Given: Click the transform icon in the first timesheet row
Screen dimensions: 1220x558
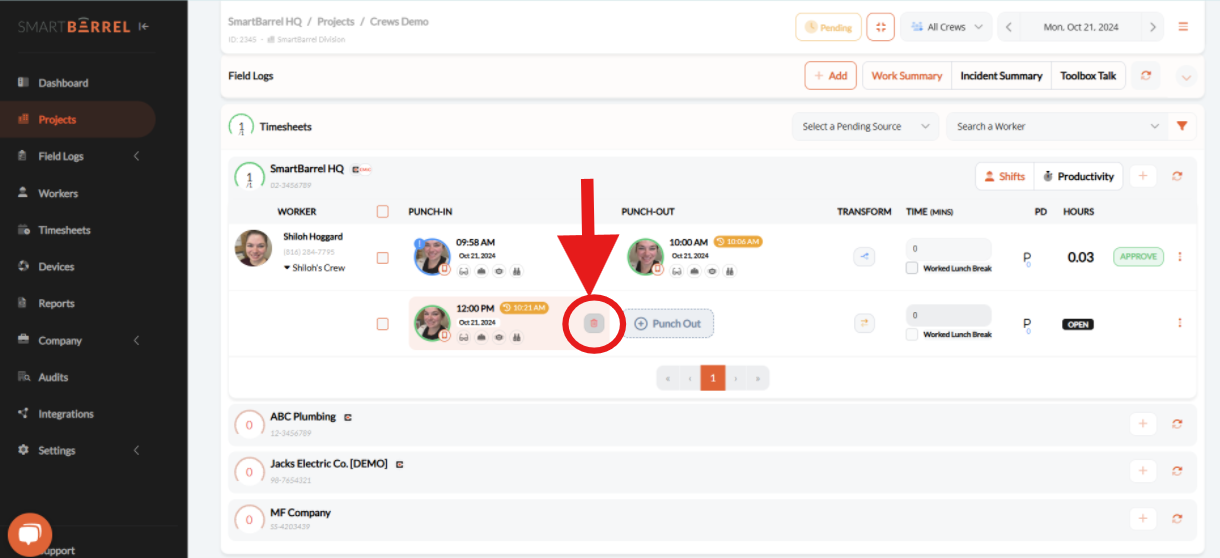Looking at the screenshot, I should [x=864, y=257].
